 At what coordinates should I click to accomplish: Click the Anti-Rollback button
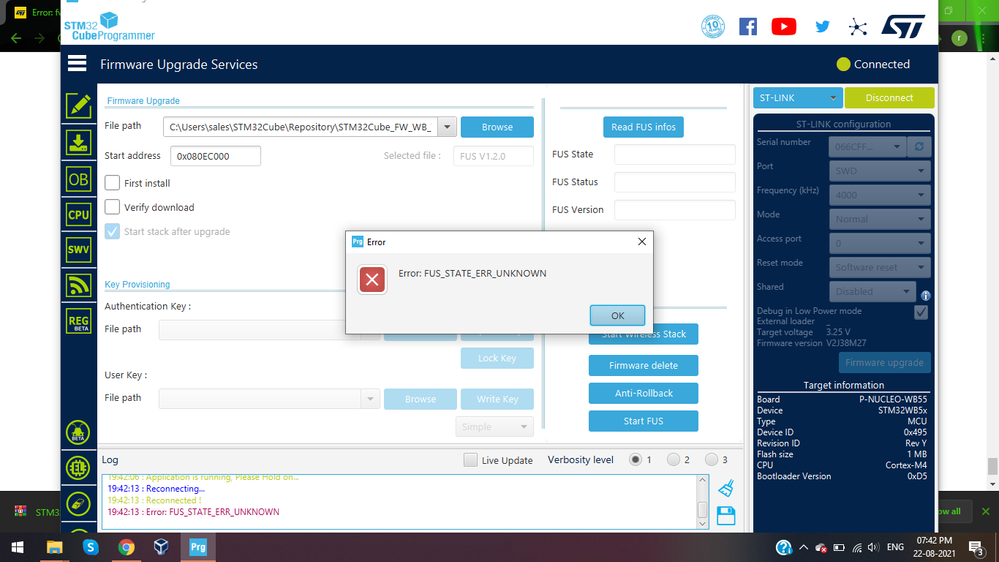[x=643, y=393]
